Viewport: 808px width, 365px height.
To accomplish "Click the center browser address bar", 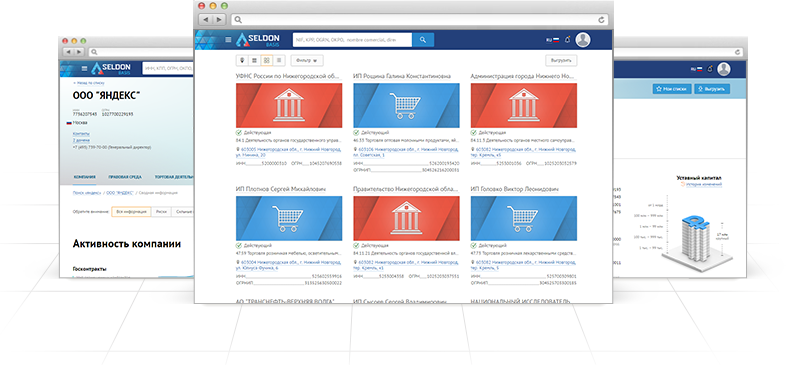I will coord(419,20).
